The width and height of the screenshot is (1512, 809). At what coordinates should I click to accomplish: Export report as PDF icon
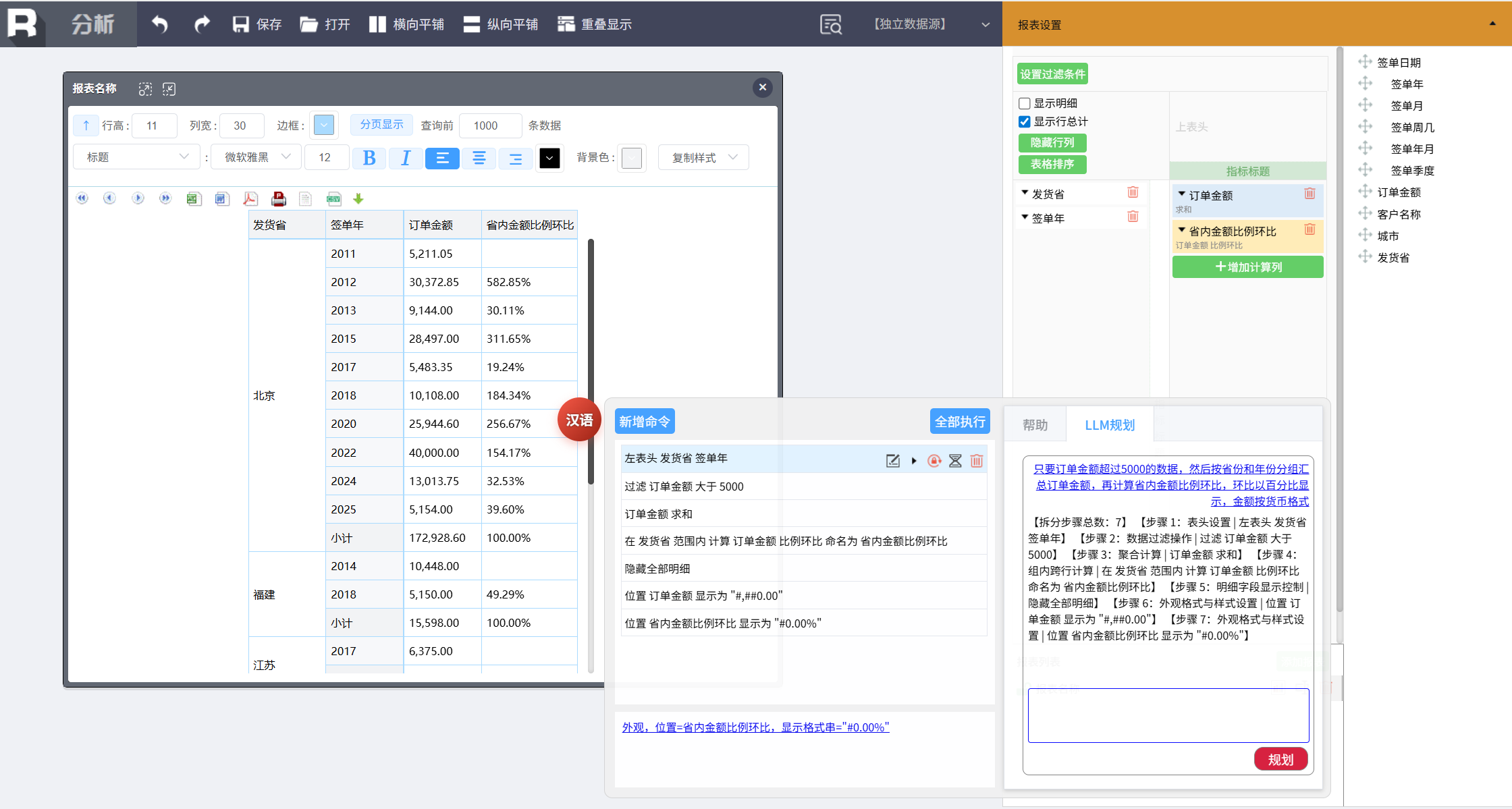(250, 198)
